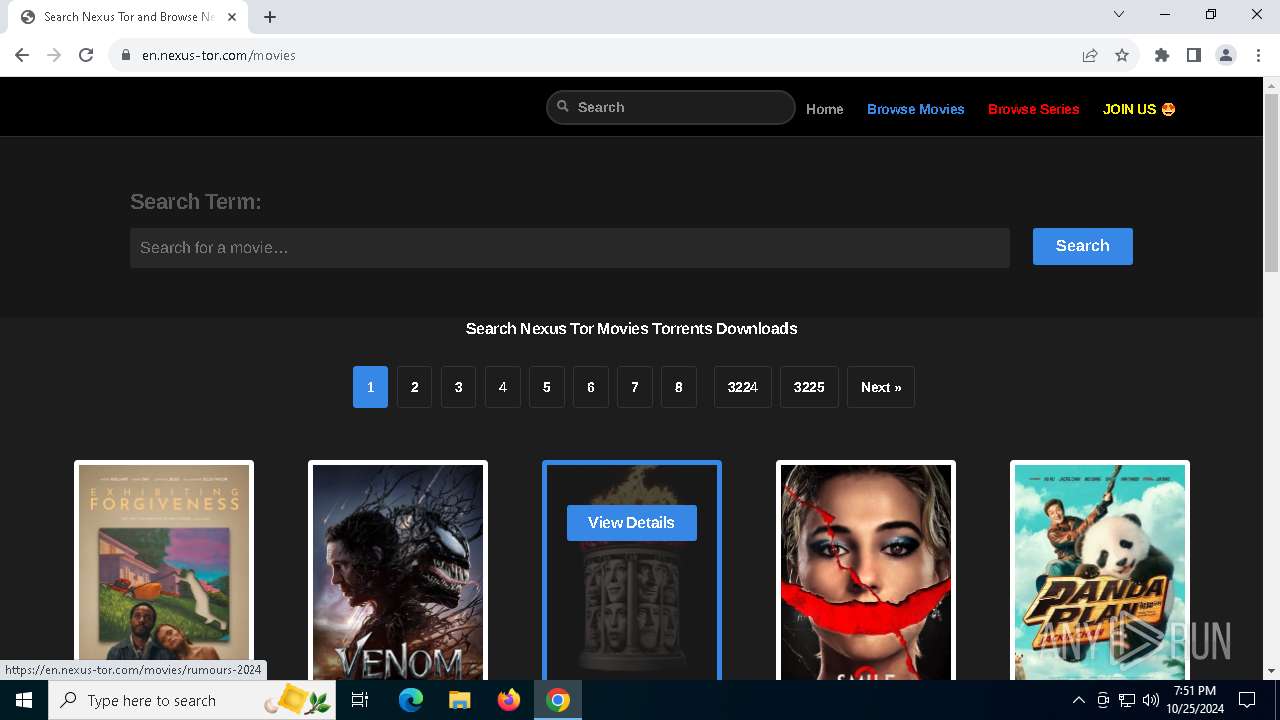Click the 'Search for a movie...' field
The height and width of the screenshot is (720, 1280).
point(570,247)
